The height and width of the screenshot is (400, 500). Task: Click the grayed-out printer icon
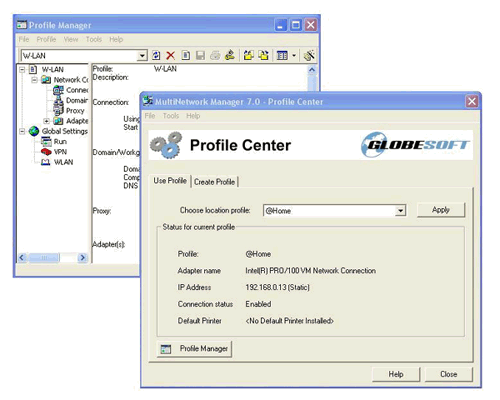[x=215, y=55]
